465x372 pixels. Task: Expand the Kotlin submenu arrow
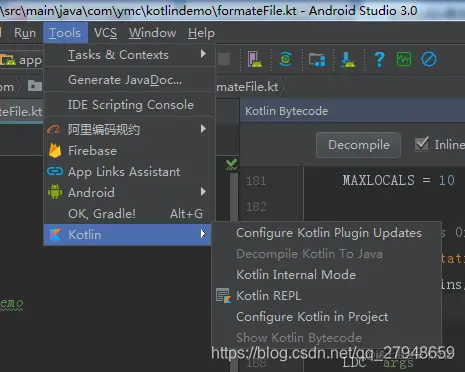pyautogui.click(x=203, y=234)
